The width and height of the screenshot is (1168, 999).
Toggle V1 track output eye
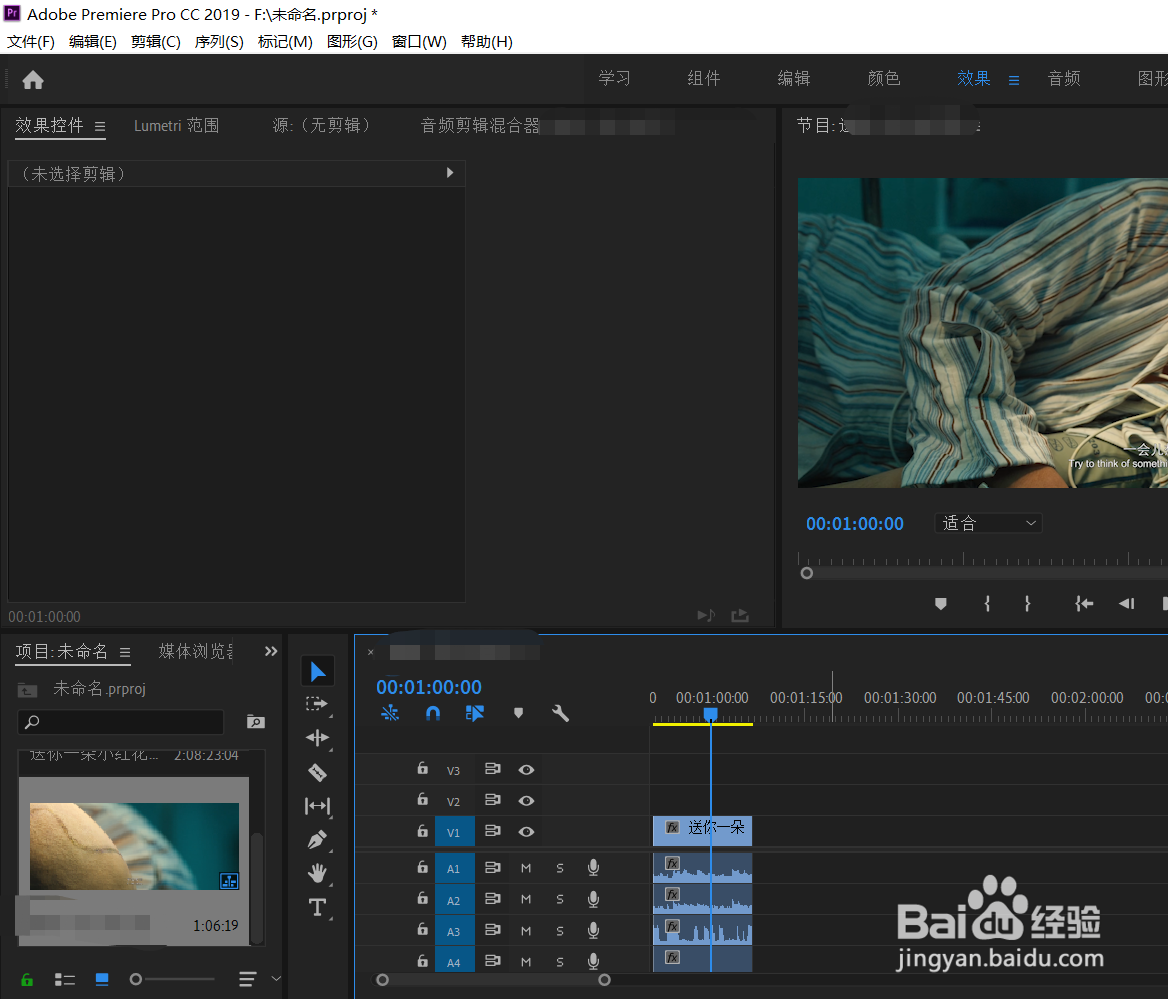(526, 831)
